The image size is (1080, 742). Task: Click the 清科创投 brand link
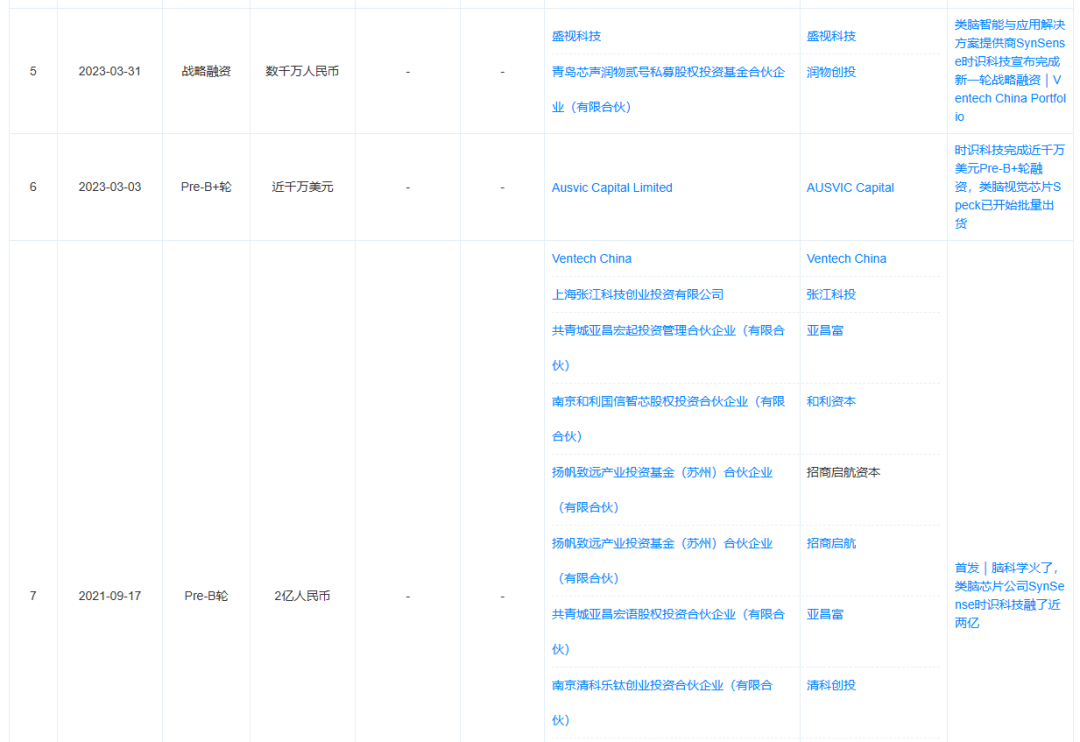(831, 685)
